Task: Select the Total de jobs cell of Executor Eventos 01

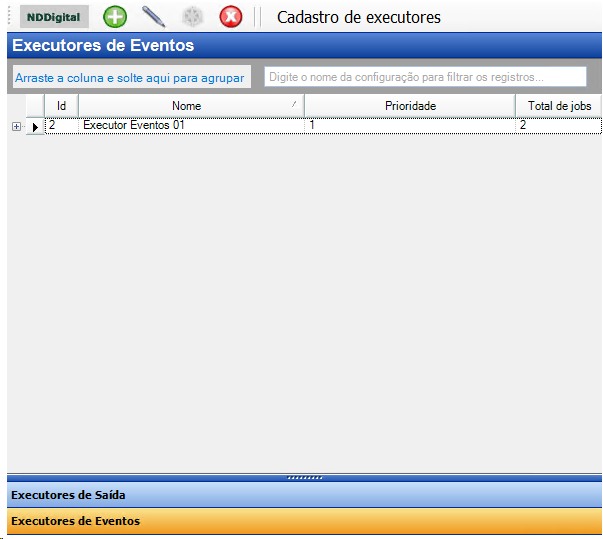Action: (558, 125)
